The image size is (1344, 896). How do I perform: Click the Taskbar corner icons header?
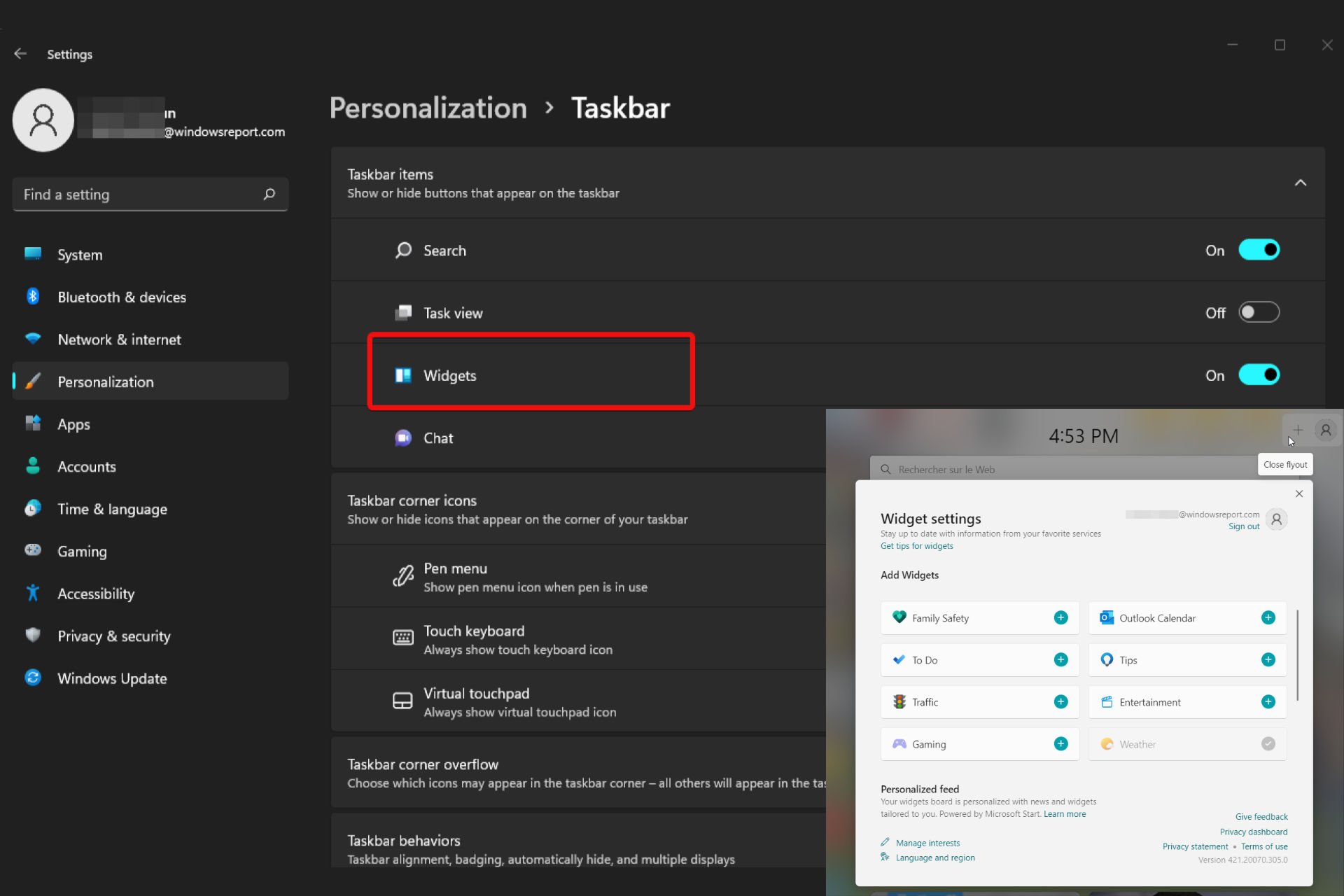click(578, 509)
